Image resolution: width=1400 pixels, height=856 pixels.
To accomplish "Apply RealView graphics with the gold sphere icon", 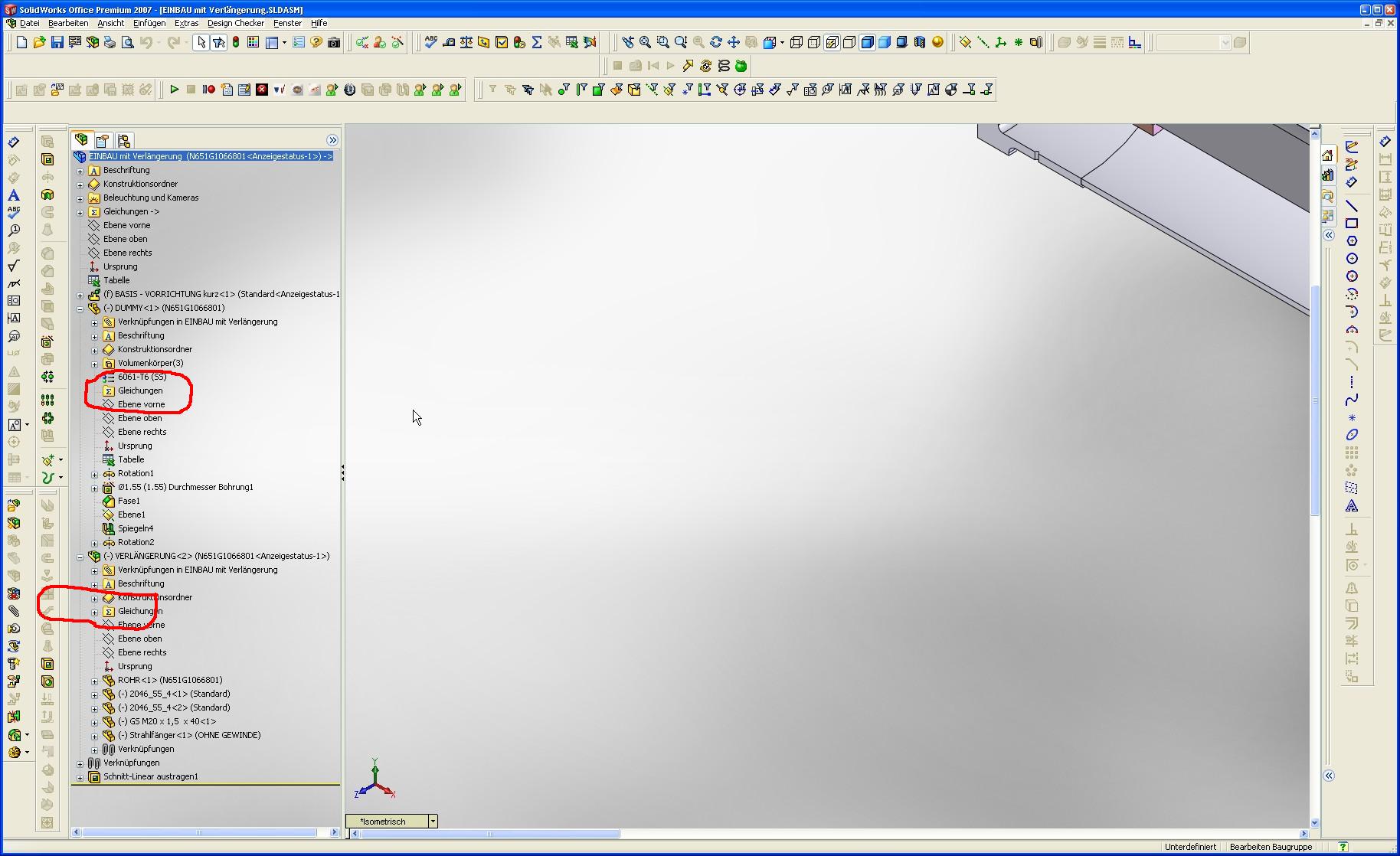I will (937, 43).
